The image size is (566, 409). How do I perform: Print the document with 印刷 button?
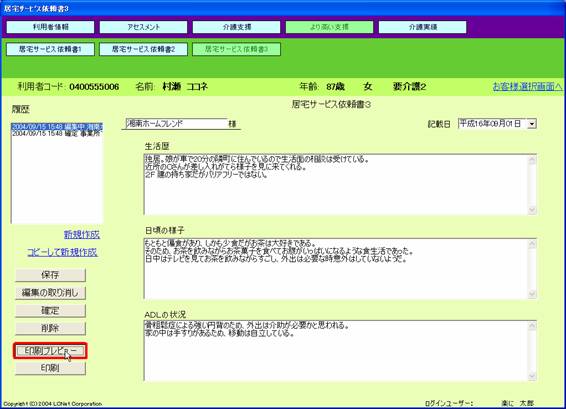pos(50,368)
